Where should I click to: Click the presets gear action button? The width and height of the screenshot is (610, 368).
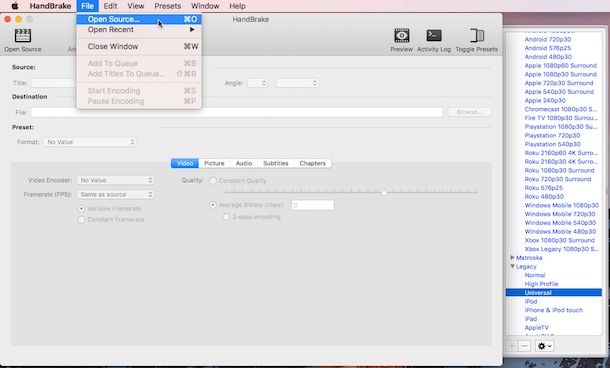pyautogui.click(x=544, y=346)
